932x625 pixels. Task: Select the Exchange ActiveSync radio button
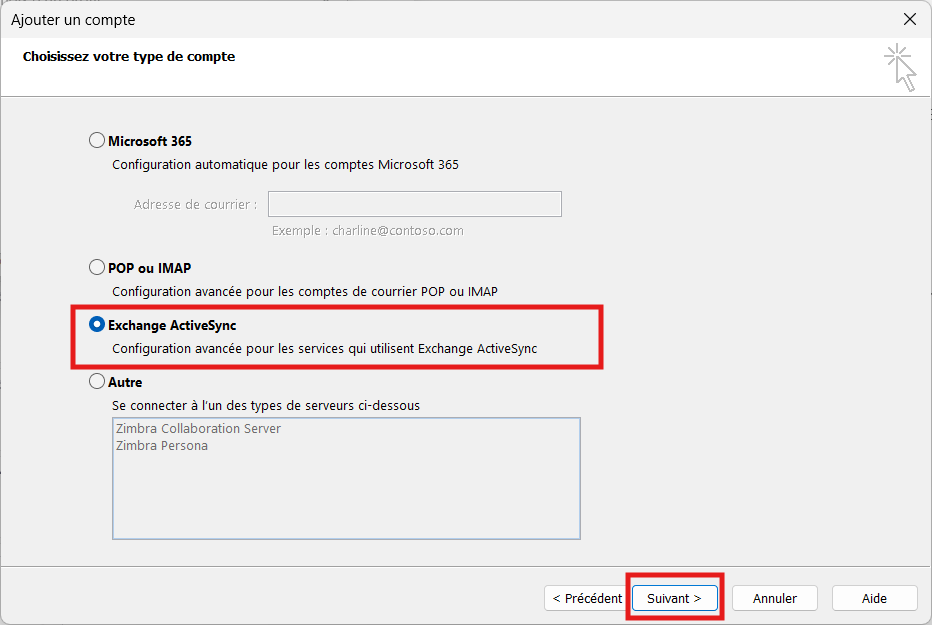(97, 325)
